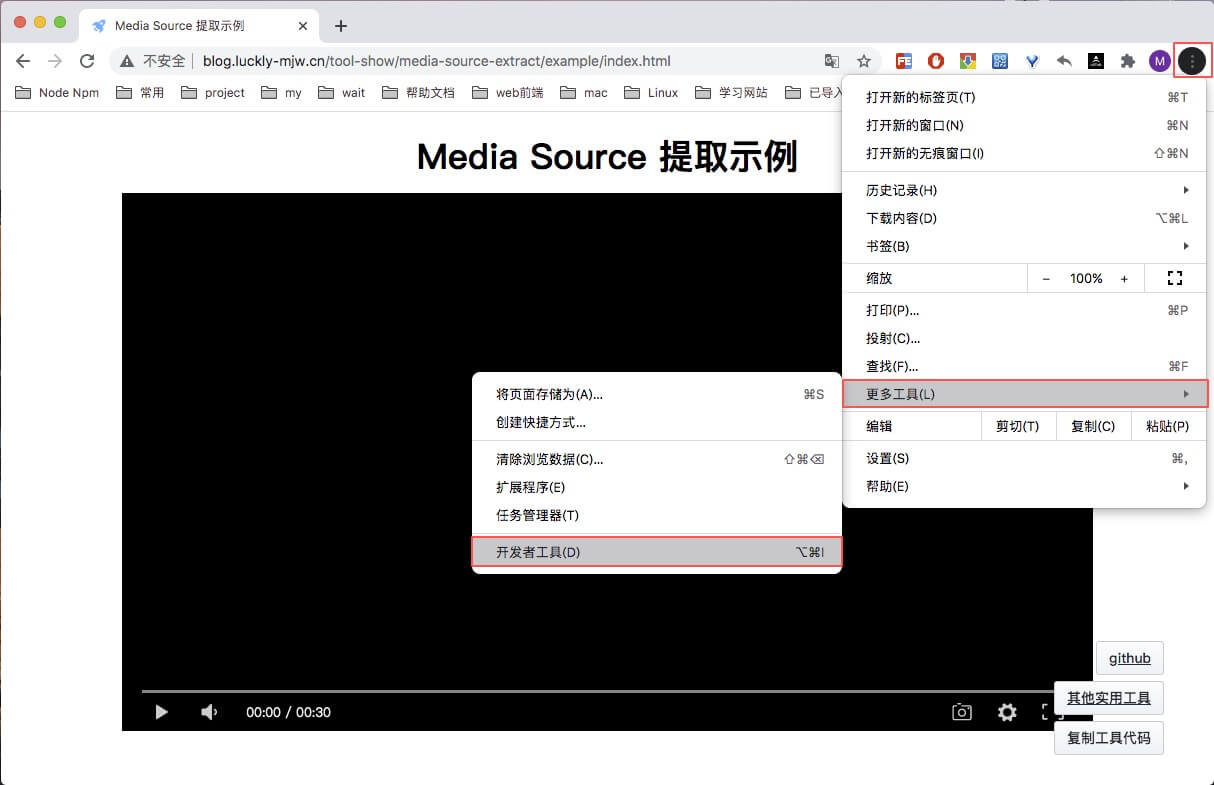
Task: Open the Linux bookmarks folder
Action: coord(651,92)
